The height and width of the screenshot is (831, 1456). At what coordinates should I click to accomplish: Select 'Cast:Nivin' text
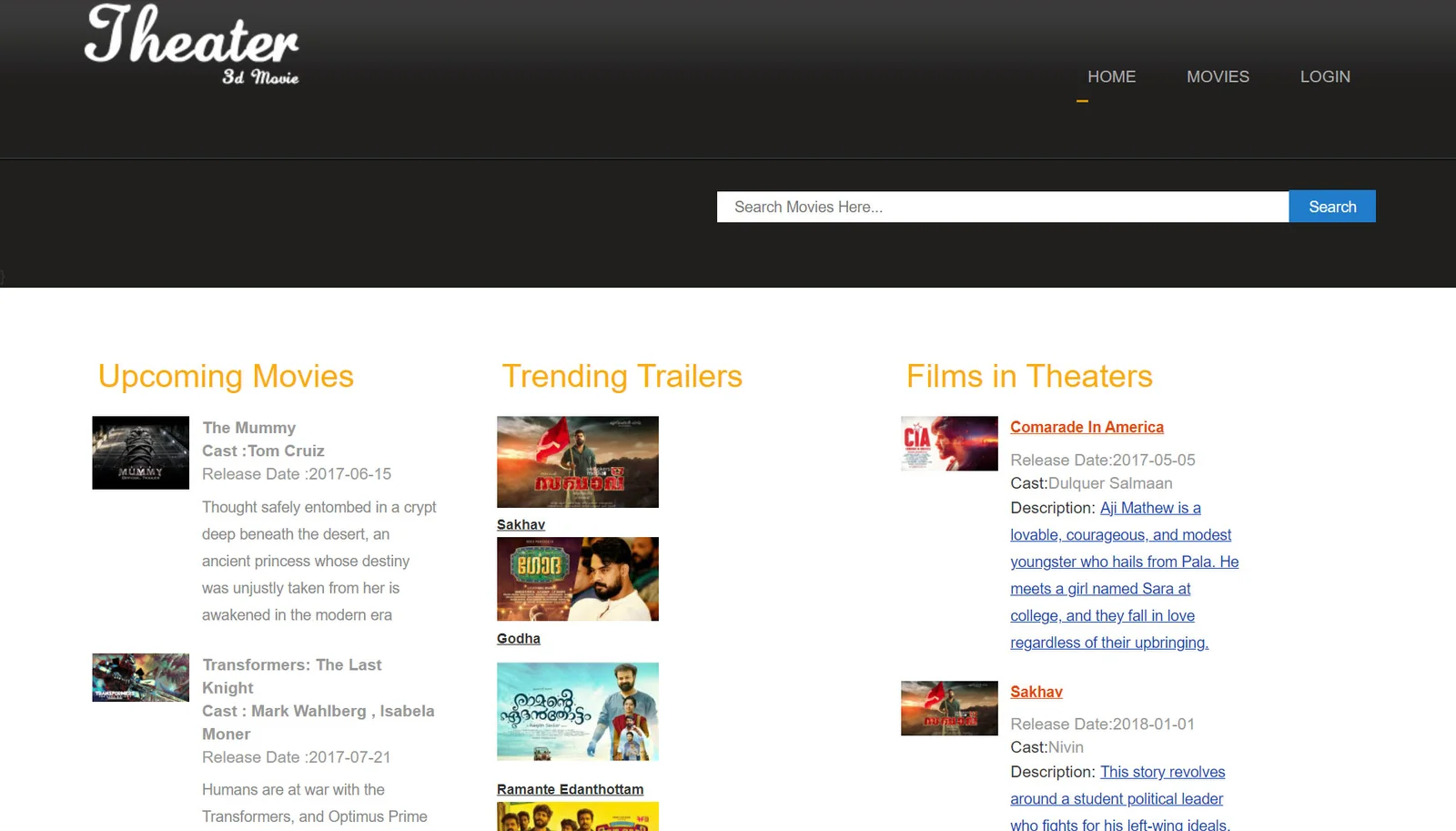tap(1046, 747)
